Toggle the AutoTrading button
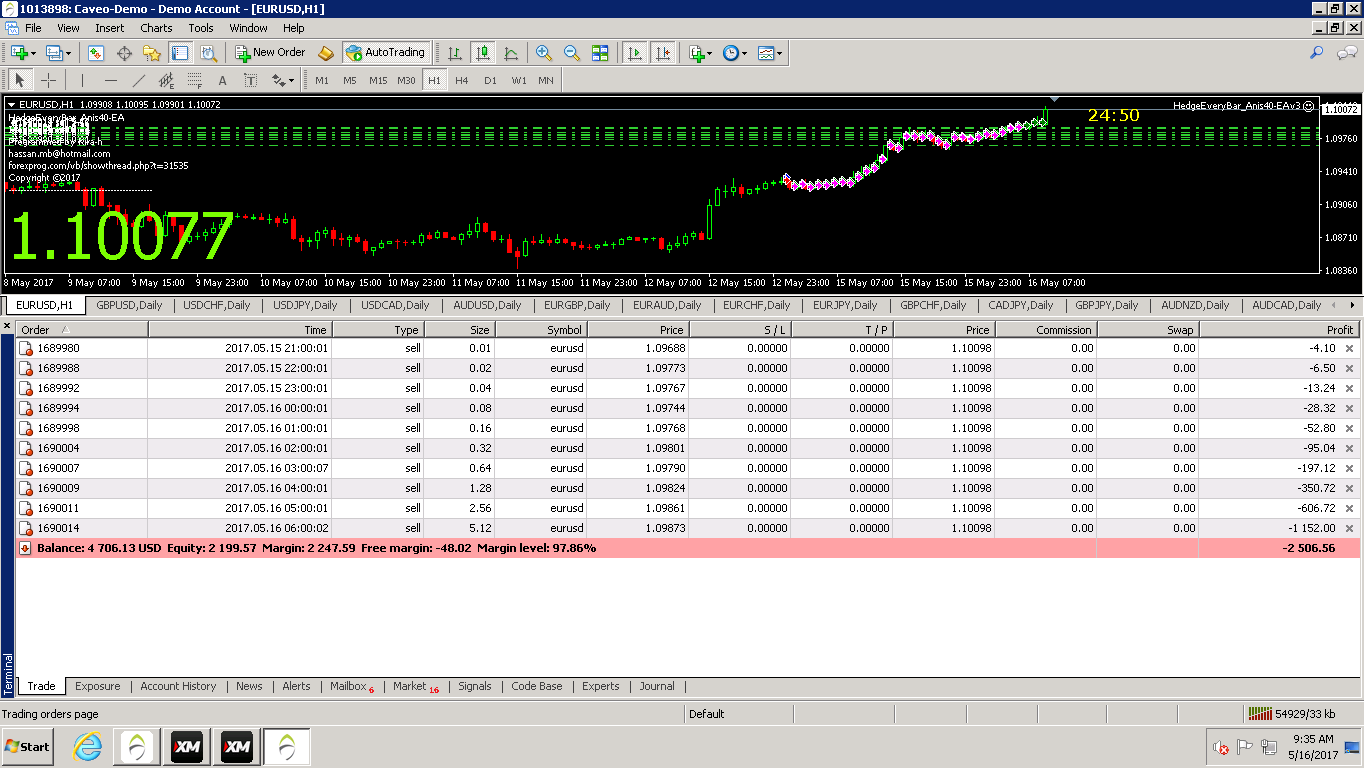This screenshot has width=1364, height=768. 386,52
